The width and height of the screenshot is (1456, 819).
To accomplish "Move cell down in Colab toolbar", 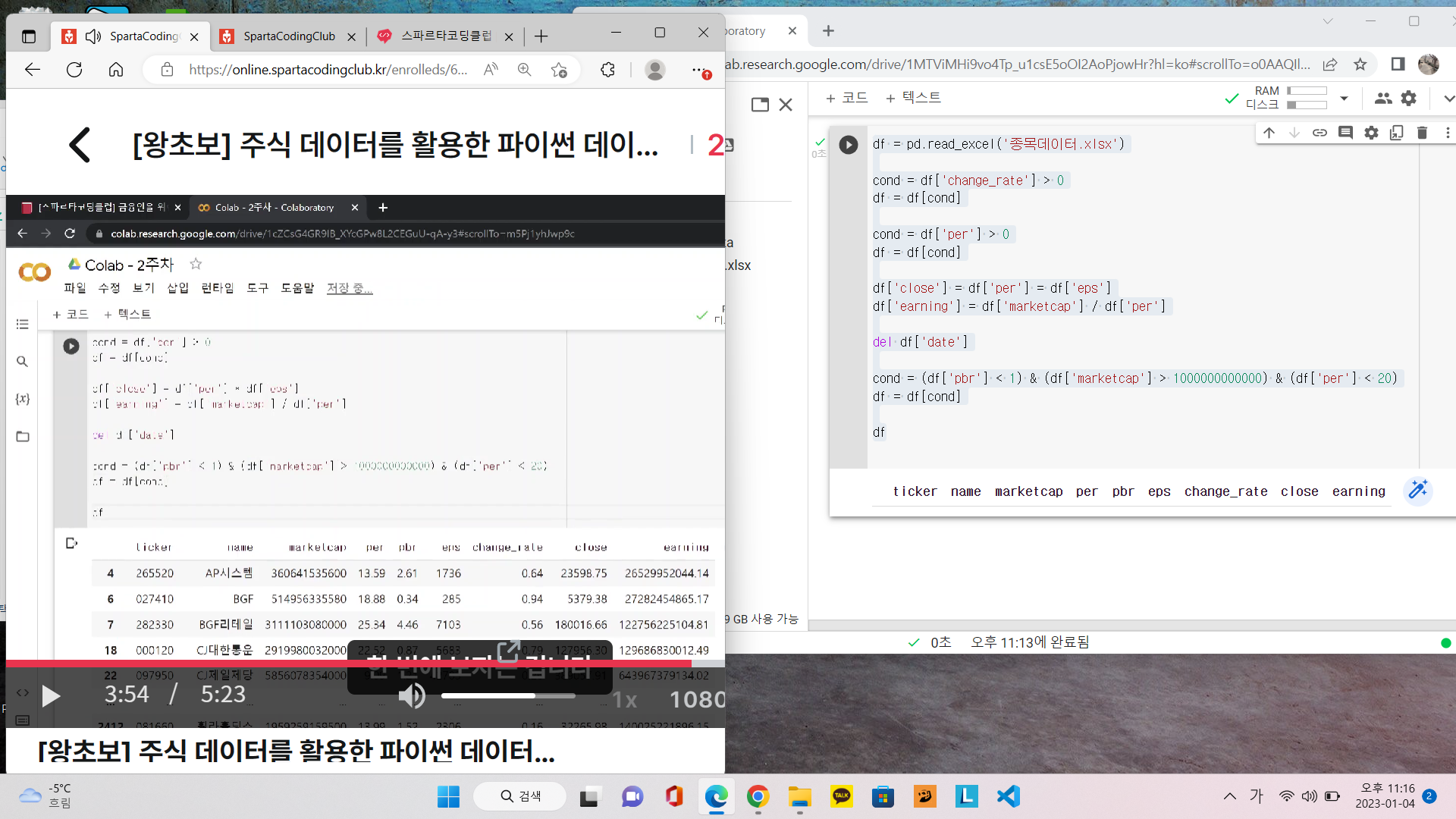I will click(x=1294, y=133).
